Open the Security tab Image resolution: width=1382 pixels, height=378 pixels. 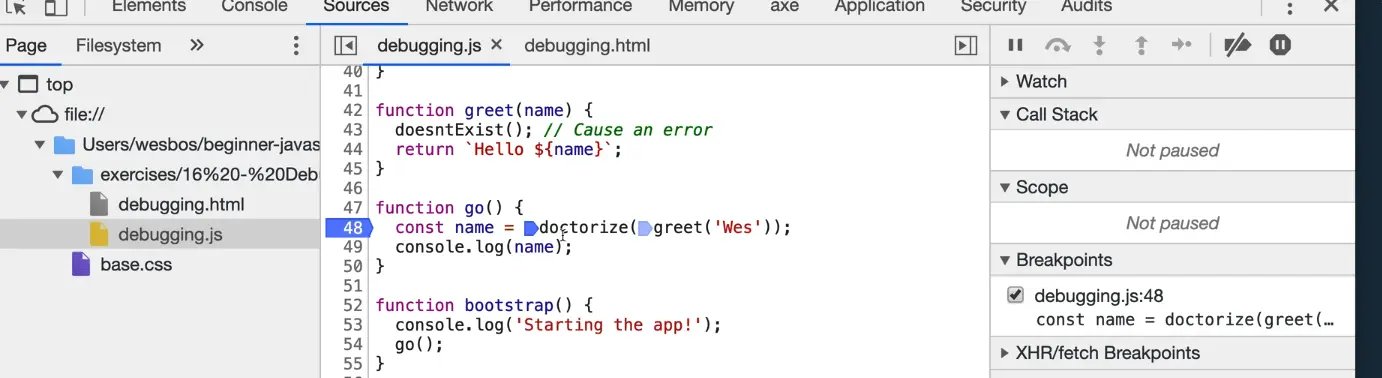[993, 6]
